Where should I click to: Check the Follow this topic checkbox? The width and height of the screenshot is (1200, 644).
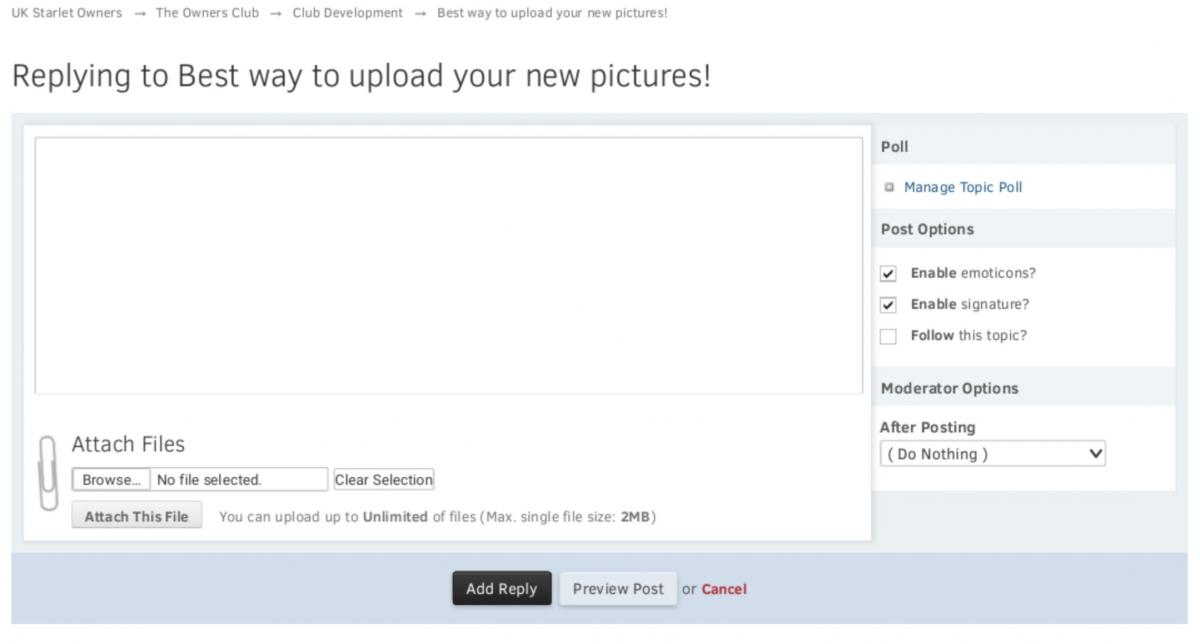888,336
